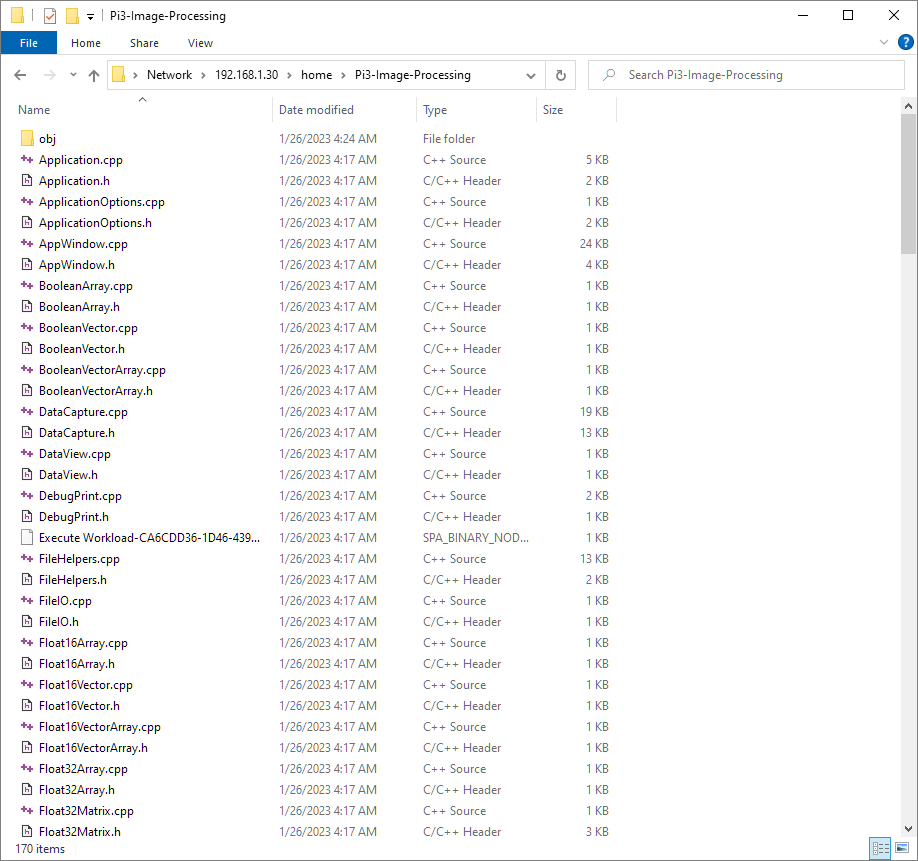Image resolution: width=918 pixels, height=861 pixels.
Task: Click the Up one level arrow
Action: point(94,75)
